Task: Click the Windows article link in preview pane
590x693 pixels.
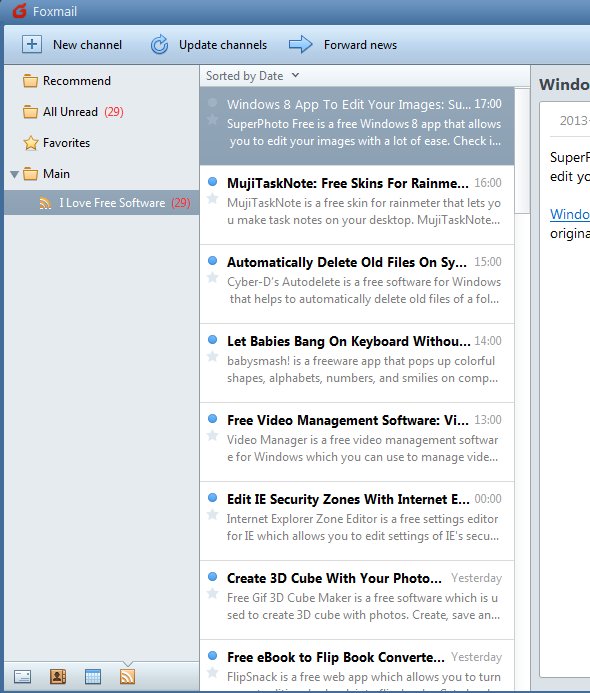Action: tap(570, 214)
